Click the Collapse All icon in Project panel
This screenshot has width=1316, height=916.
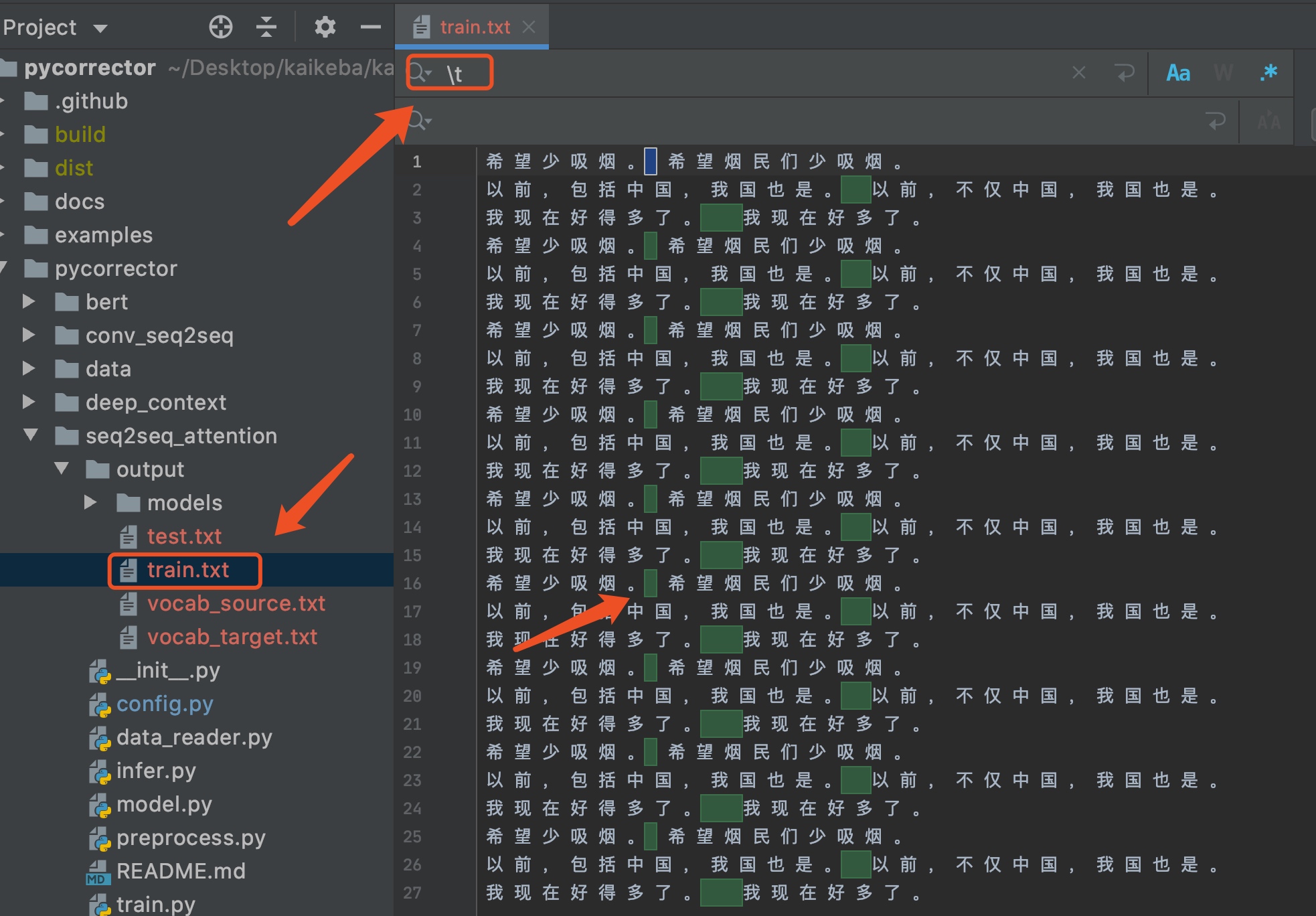266,27
